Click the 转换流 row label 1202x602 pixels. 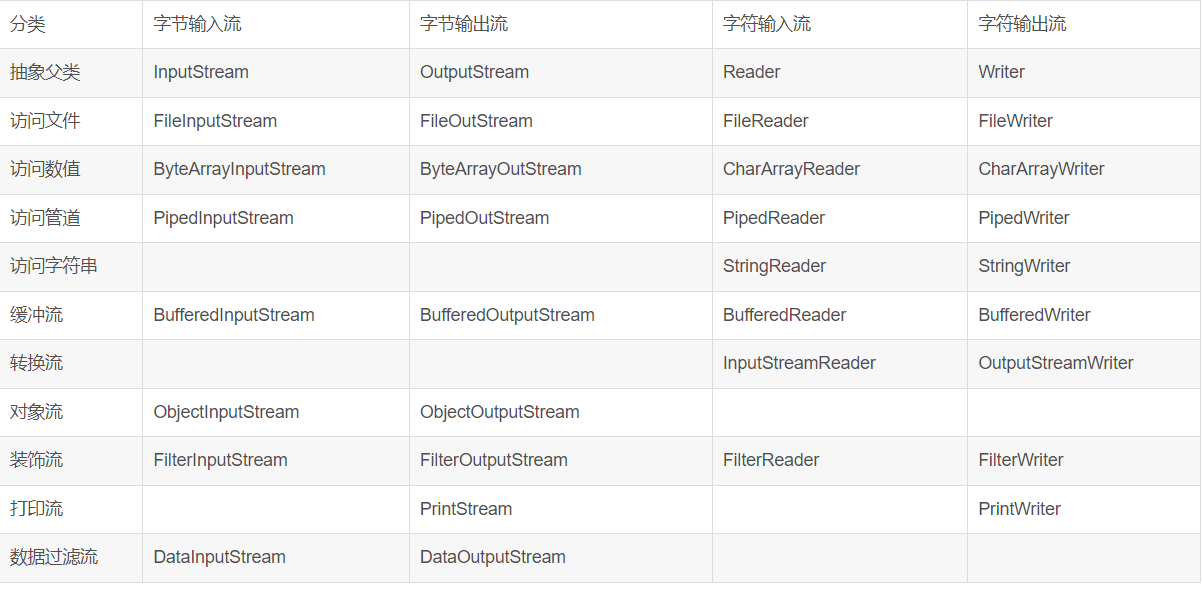(x=71, y=363)
